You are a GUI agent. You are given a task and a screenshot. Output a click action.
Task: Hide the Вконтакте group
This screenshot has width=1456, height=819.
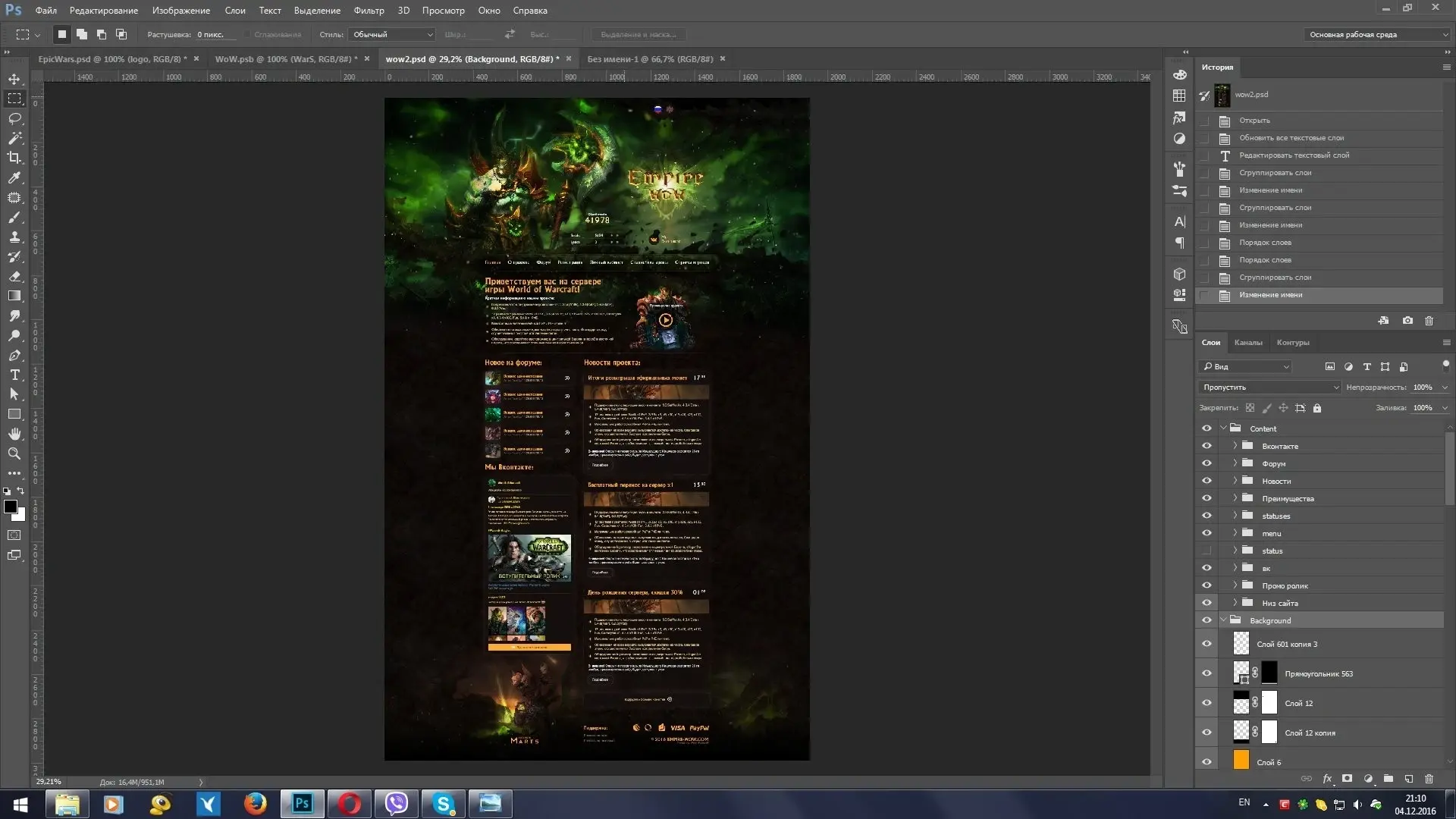(1207, 446)
